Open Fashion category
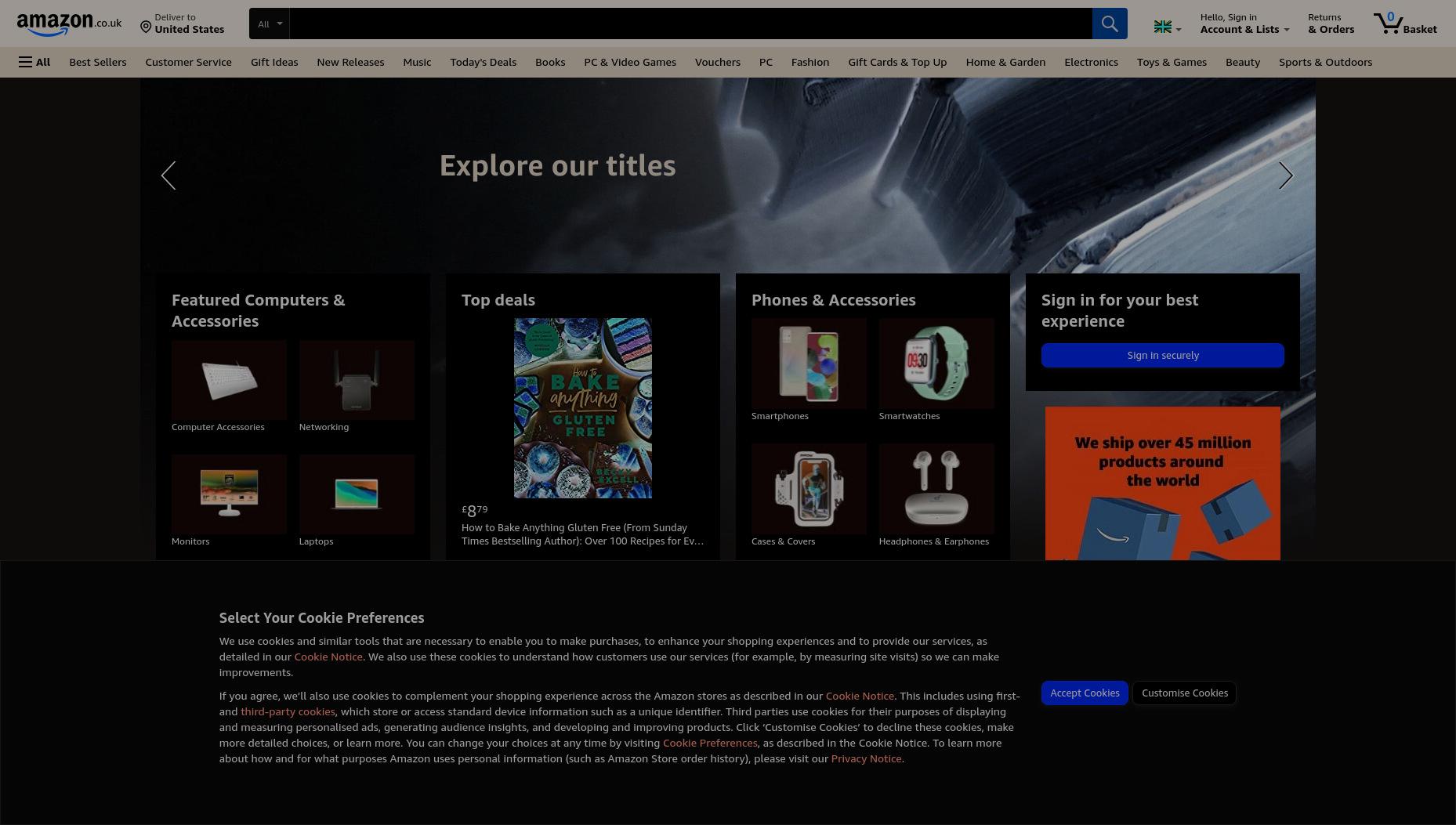 [x=810, y=62]
